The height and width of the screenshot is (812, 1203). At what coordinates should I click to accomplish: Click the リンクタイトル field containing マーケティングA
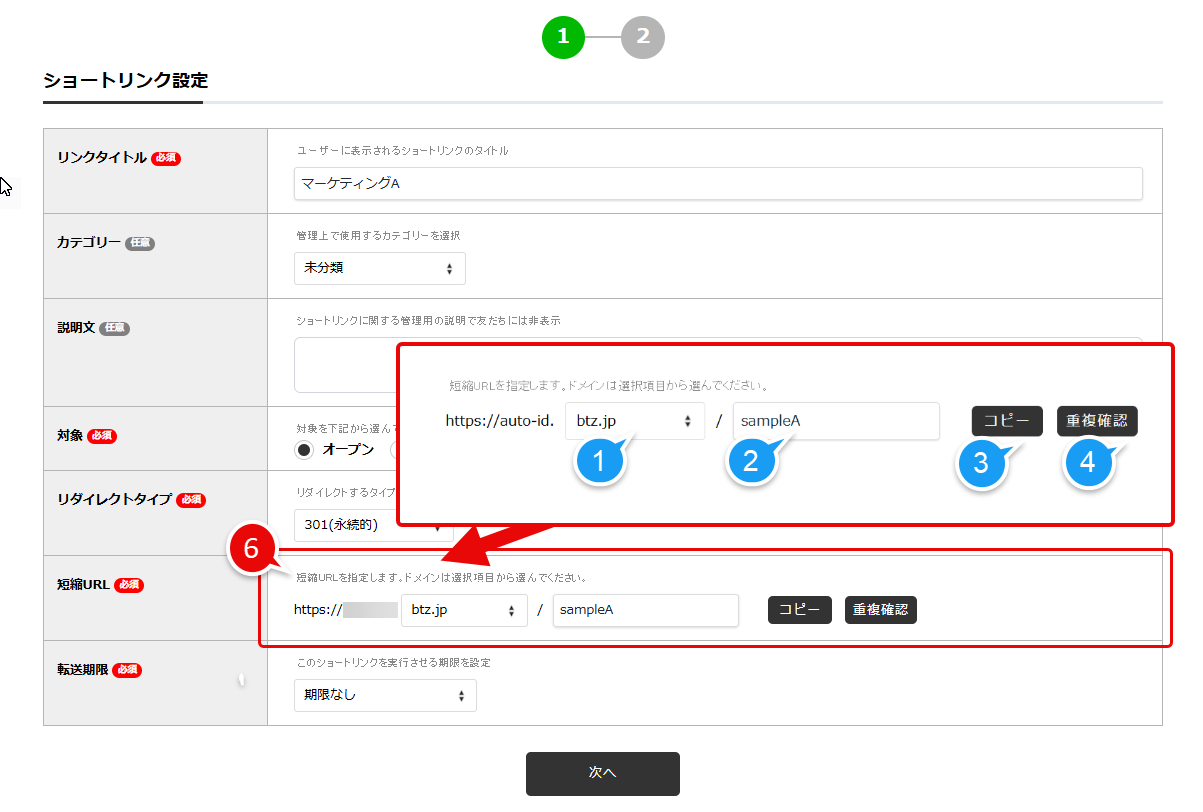717,184
